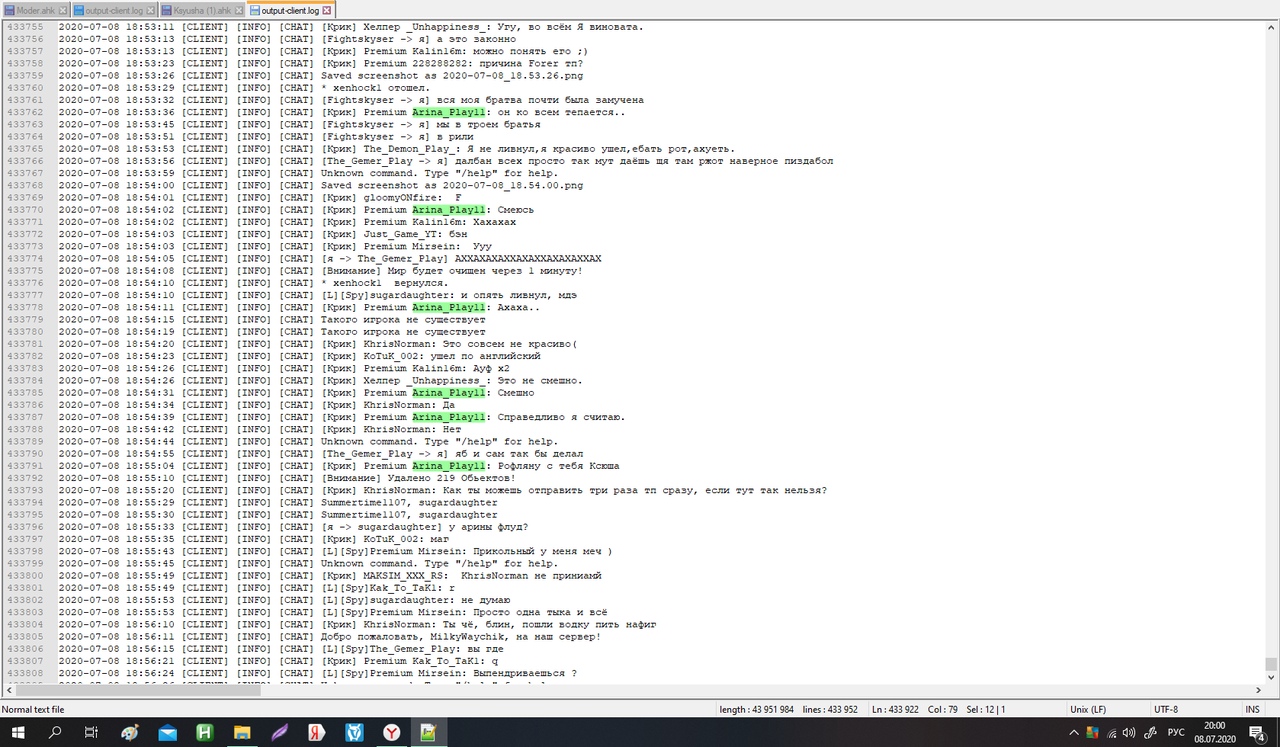The height and width of the screenshot is (747, 1280).
Task: Select the output-client.log tab next to Moder.ahk
Action: [113, 10]
